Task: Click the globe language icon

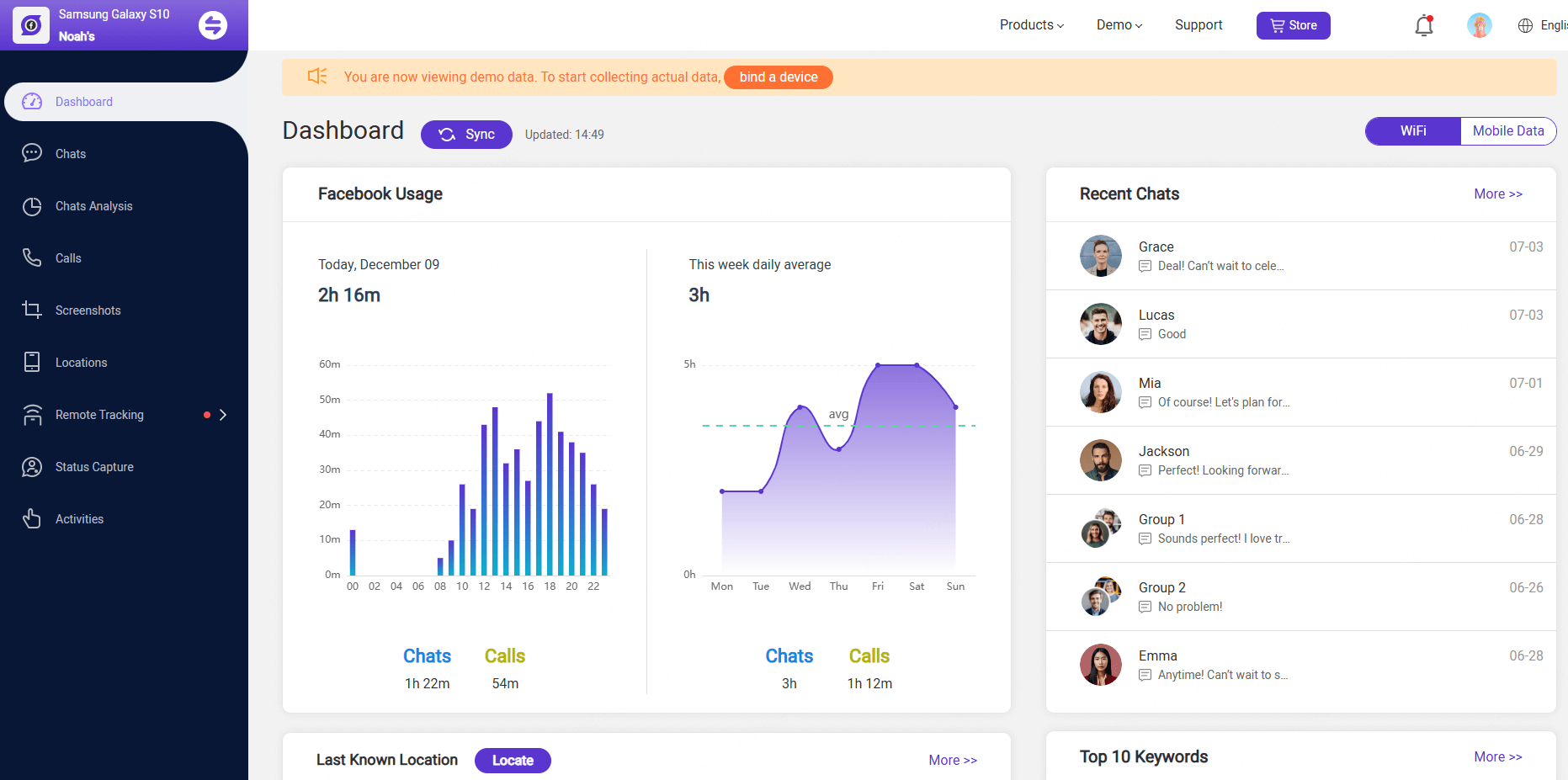Action: (1525, 26)
